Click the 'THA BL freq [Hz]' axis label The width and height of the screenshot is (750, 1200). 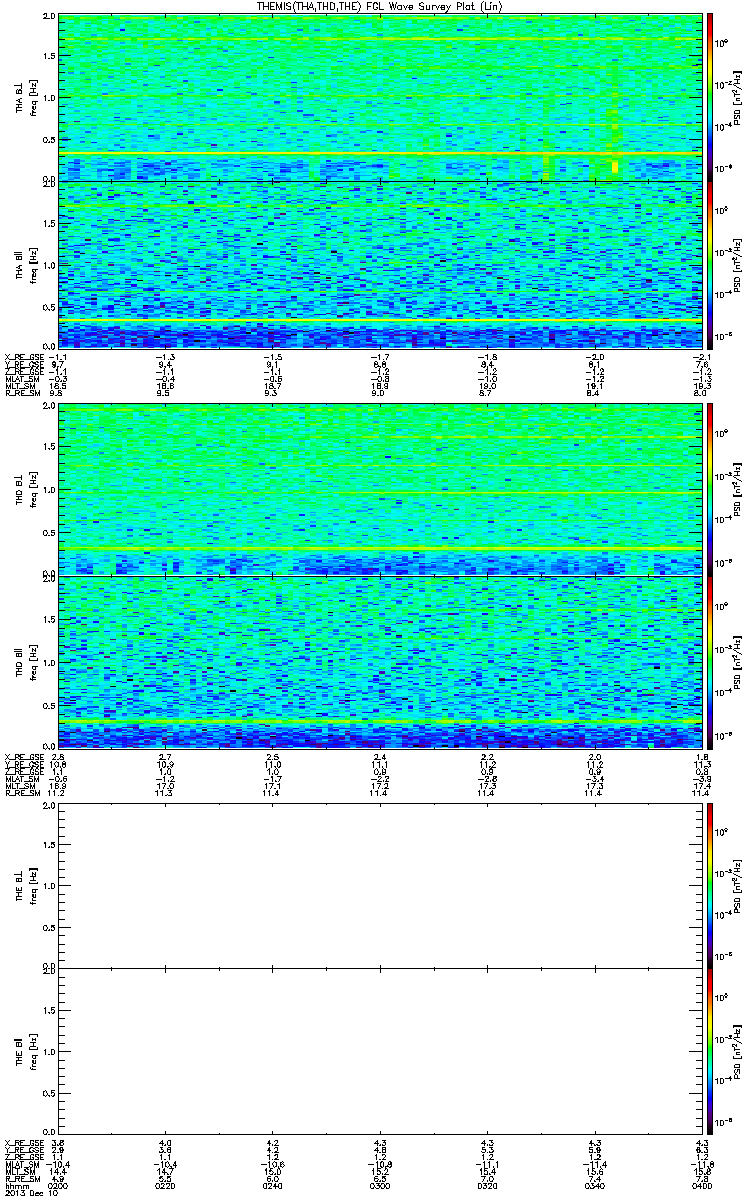(26, 97)
